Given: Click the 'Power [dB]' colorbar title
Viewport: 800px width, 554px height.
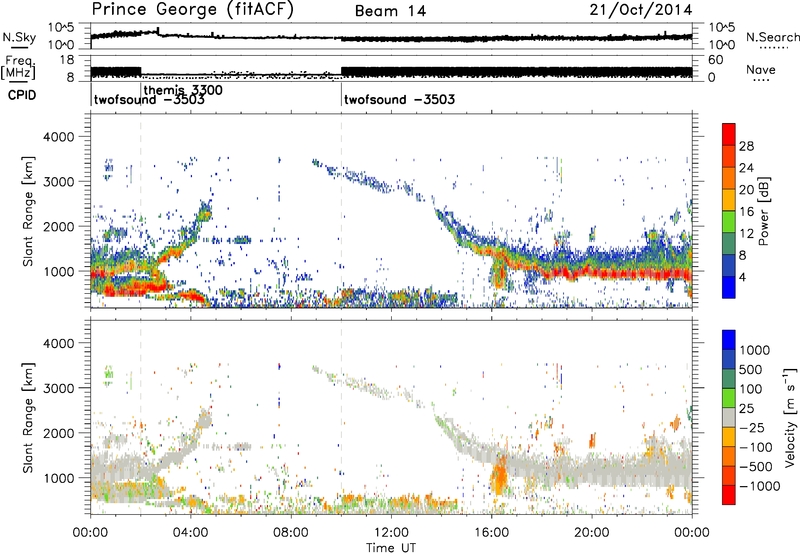Looking at the screenshot, I should pyautogui.click(x=763, y=211).
